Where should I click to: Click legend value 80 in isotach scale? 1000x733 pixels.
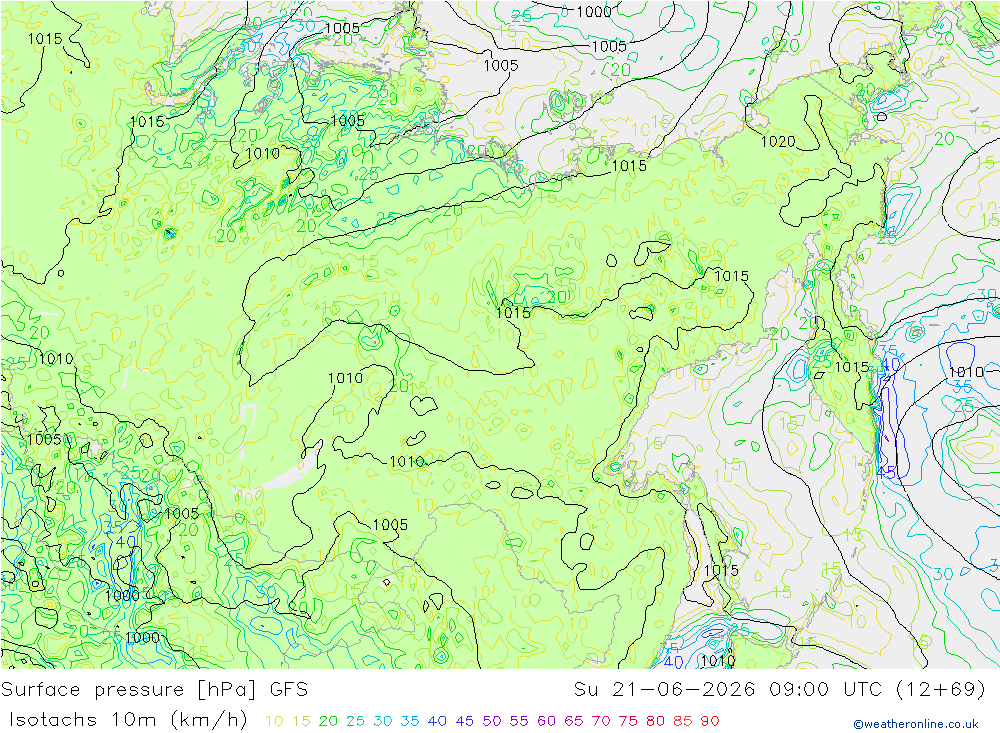655,721
